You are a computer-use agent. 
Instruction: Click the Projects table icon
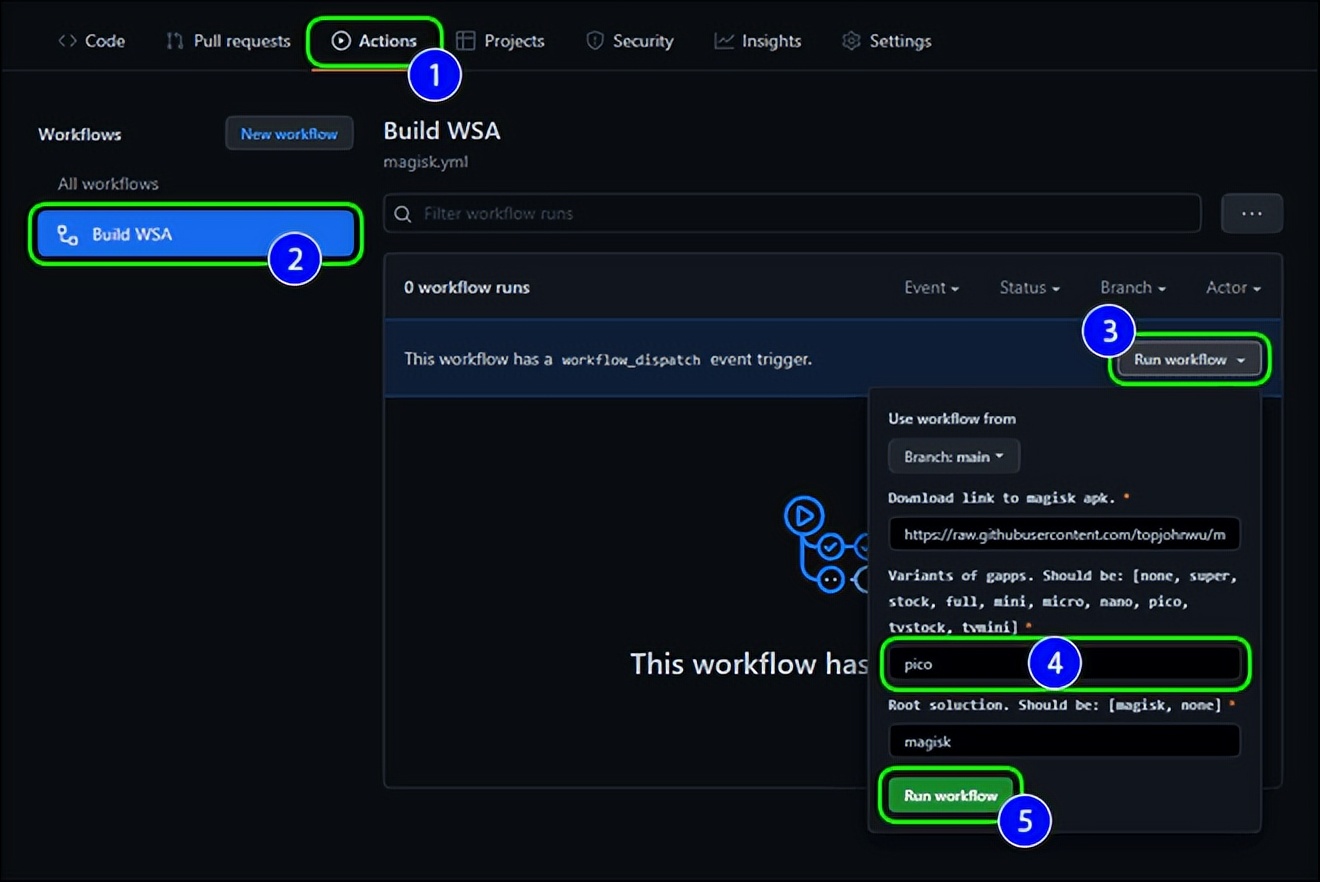click(465, 41)
